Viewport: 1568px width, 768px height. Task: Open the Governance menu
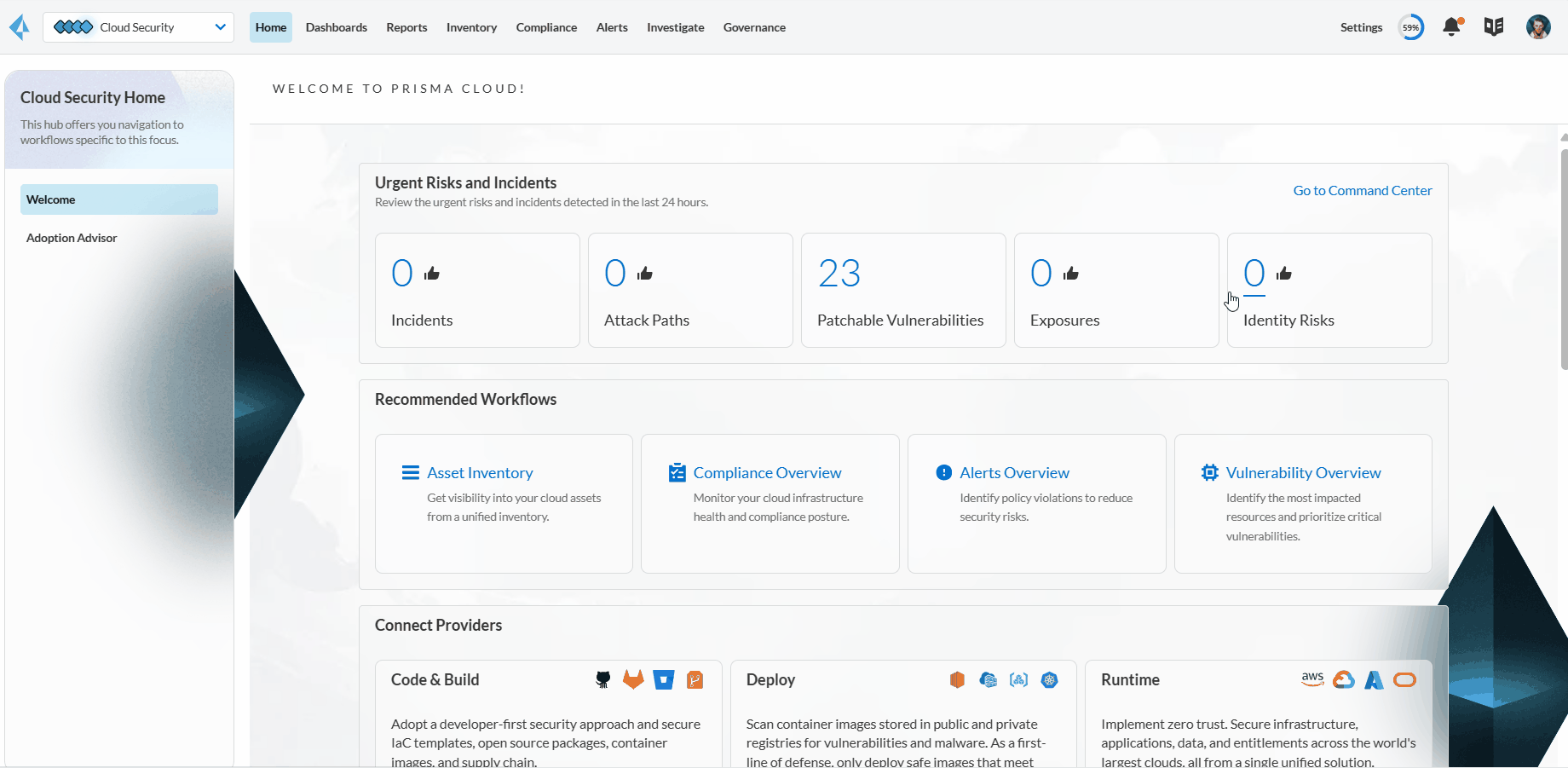pos(754,27)
